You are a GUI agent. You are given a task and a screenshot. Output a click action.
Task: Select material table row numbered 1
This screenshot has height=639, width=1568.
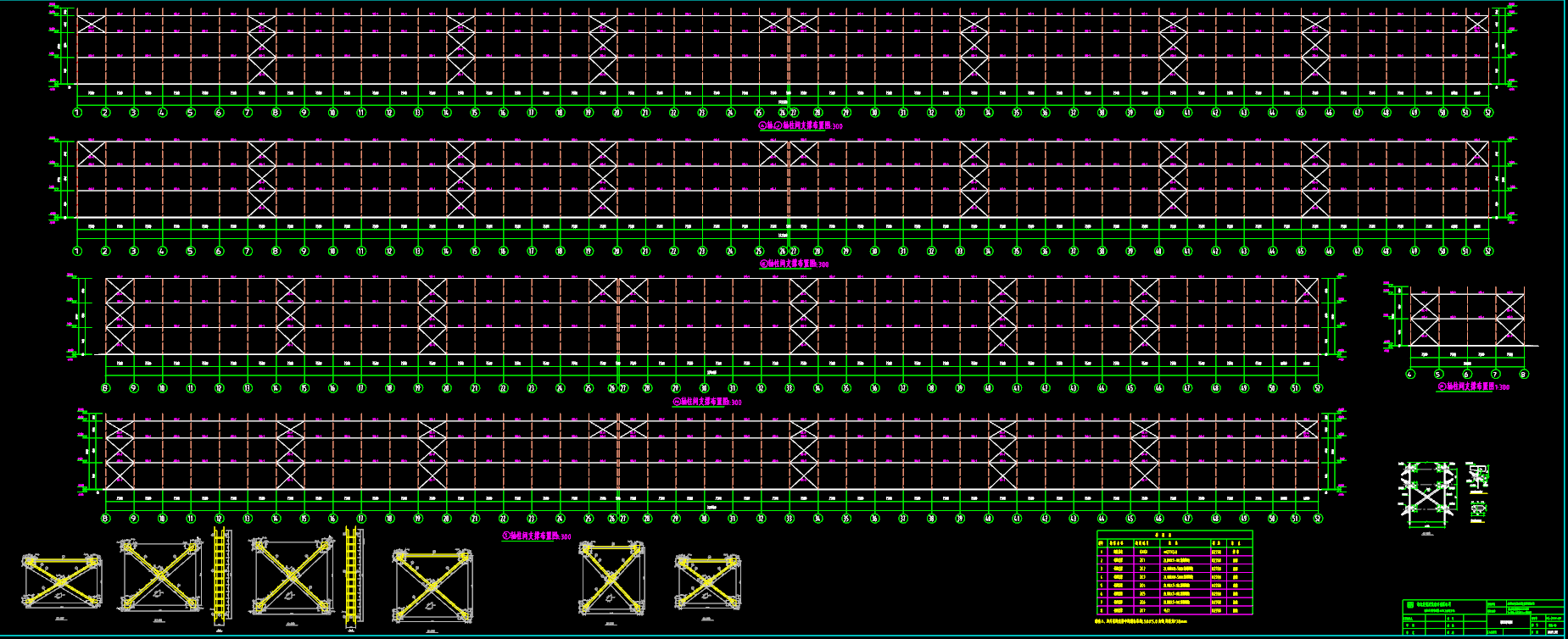(x=1175, y=552)
